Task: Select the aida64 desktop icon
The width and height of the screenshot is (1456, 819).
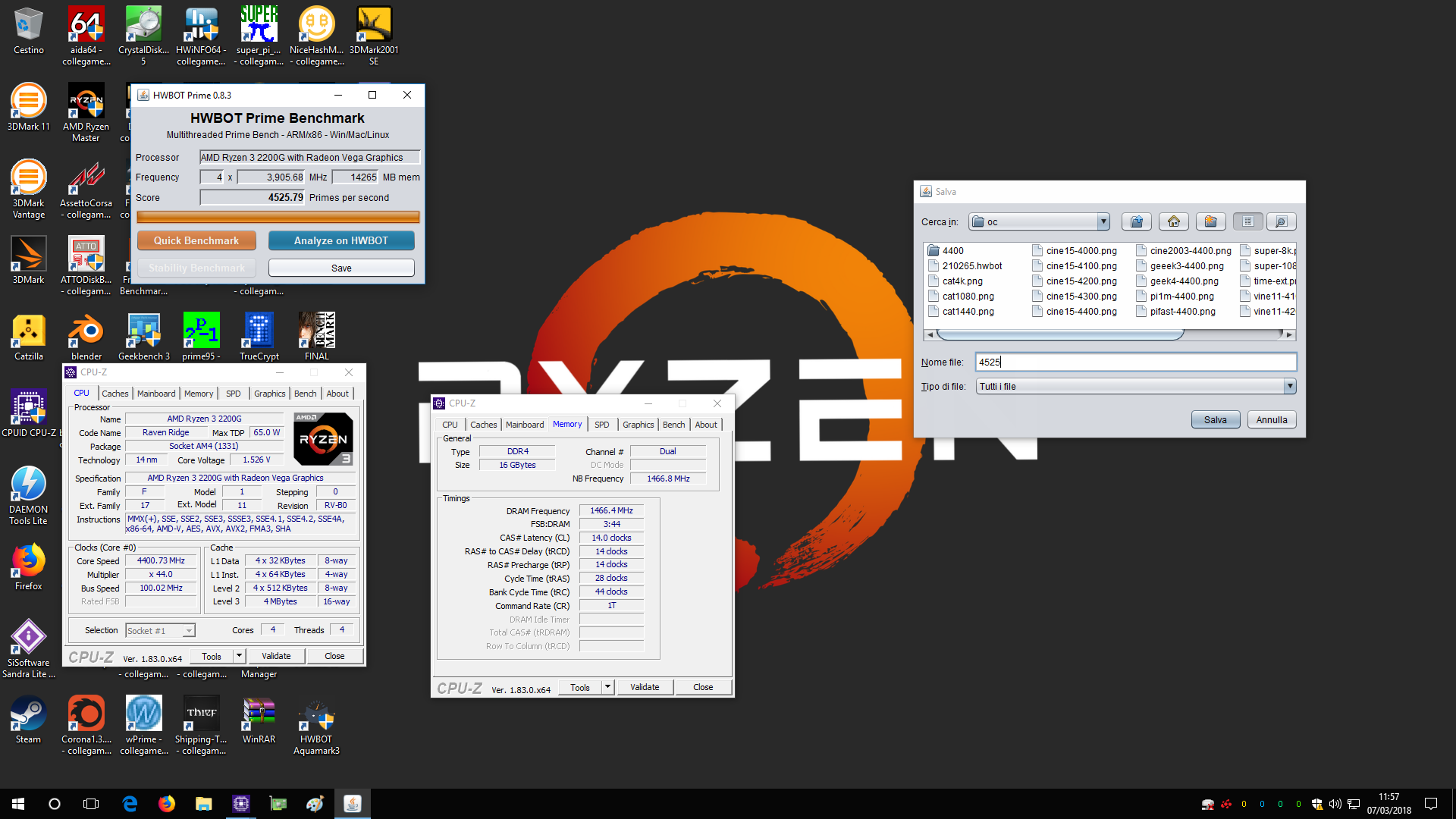Action: (x=86, y=36)
